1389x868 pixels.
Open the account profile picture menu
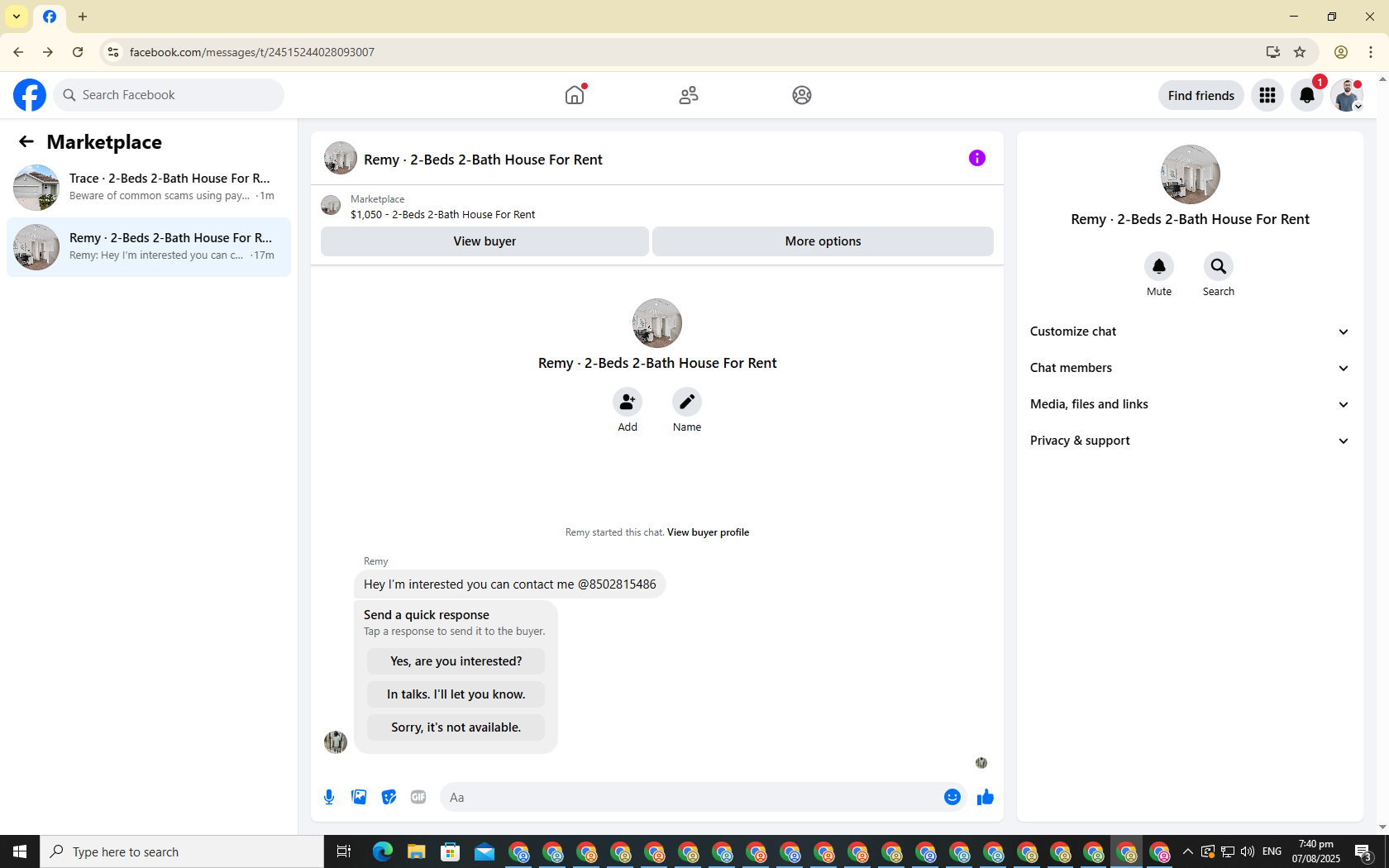[1347, 95]
